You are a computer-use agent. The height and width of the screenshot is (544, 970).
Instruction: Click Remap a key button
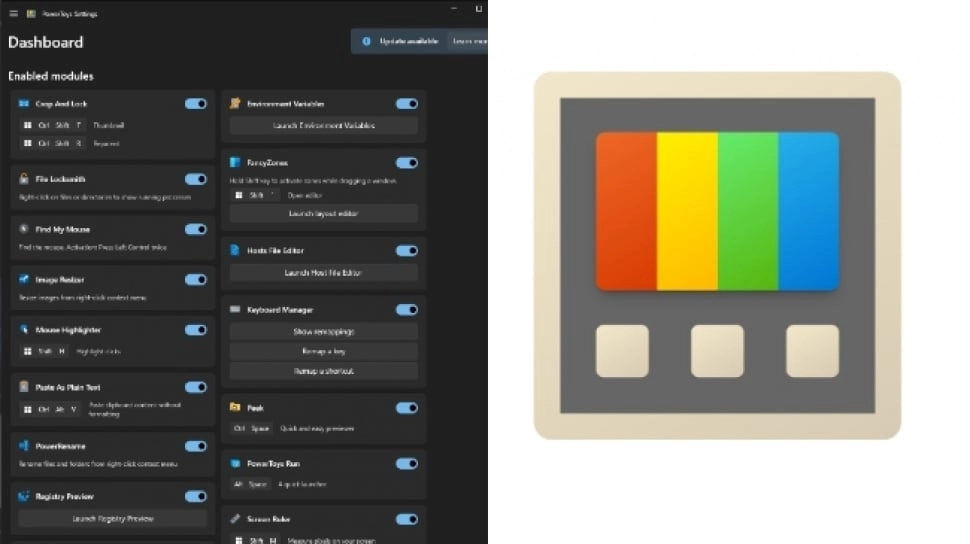(324, 351)
